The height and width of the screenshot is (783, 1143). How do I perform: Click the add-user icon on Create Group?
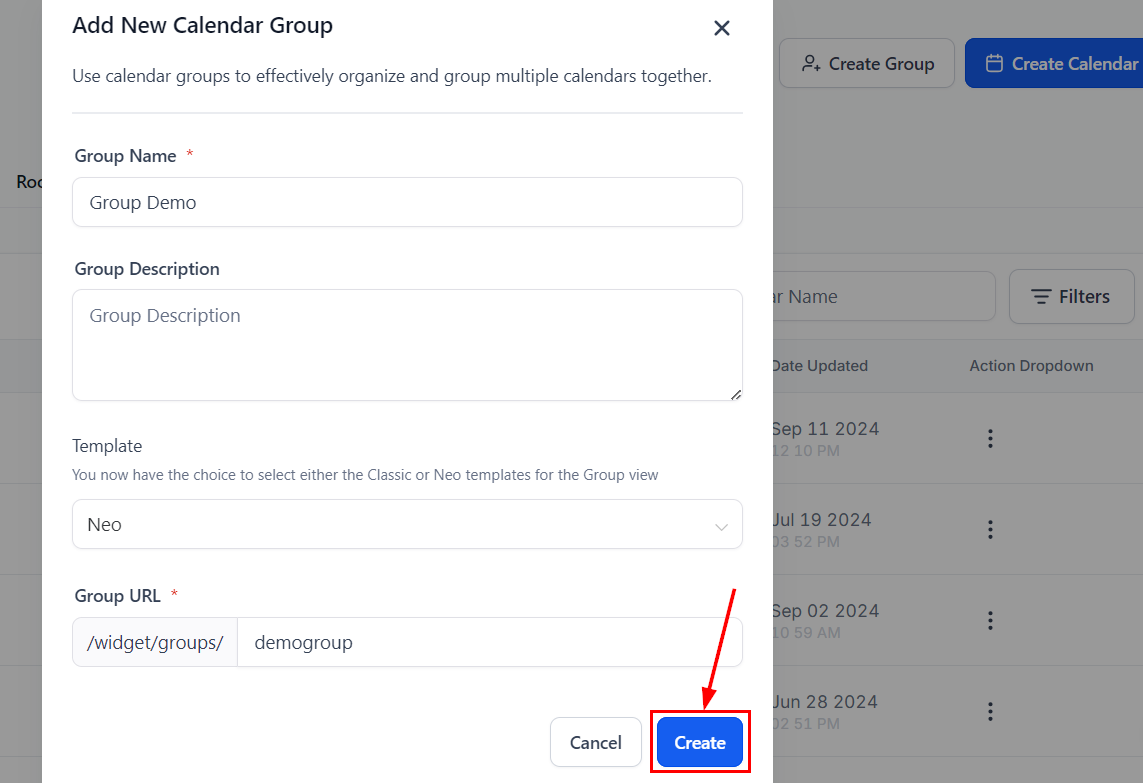[x=812, y=64]
